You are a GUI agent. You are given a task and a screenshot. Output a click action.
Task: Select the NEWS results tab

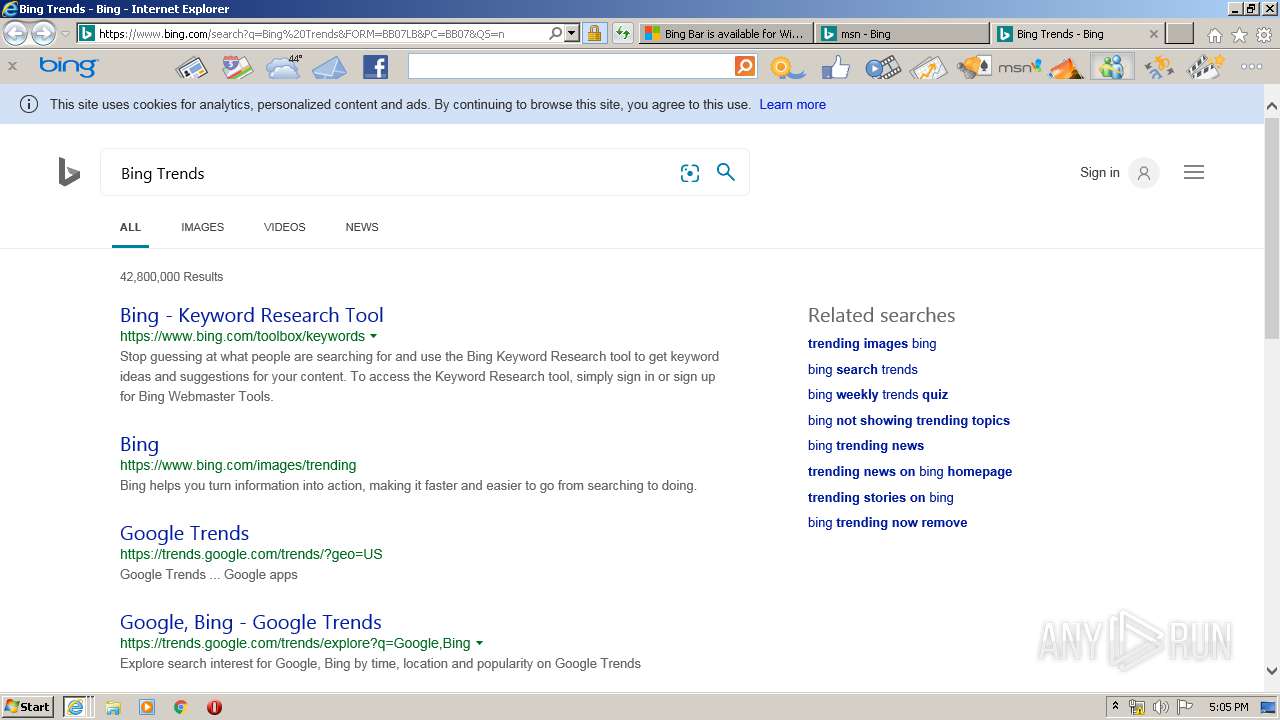362,227
